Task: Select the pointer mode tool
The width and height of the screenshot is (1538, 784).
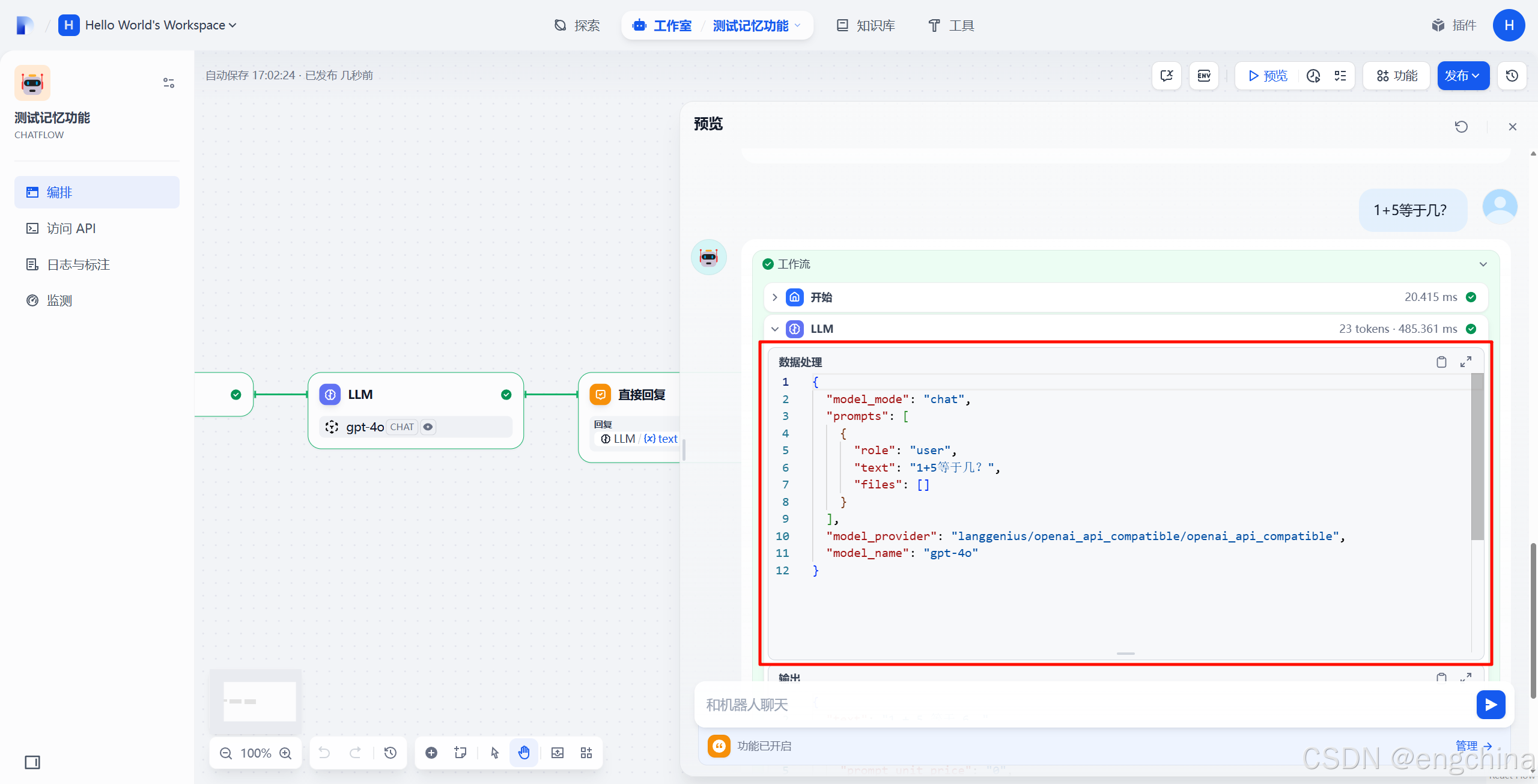Action: point(494,753)
